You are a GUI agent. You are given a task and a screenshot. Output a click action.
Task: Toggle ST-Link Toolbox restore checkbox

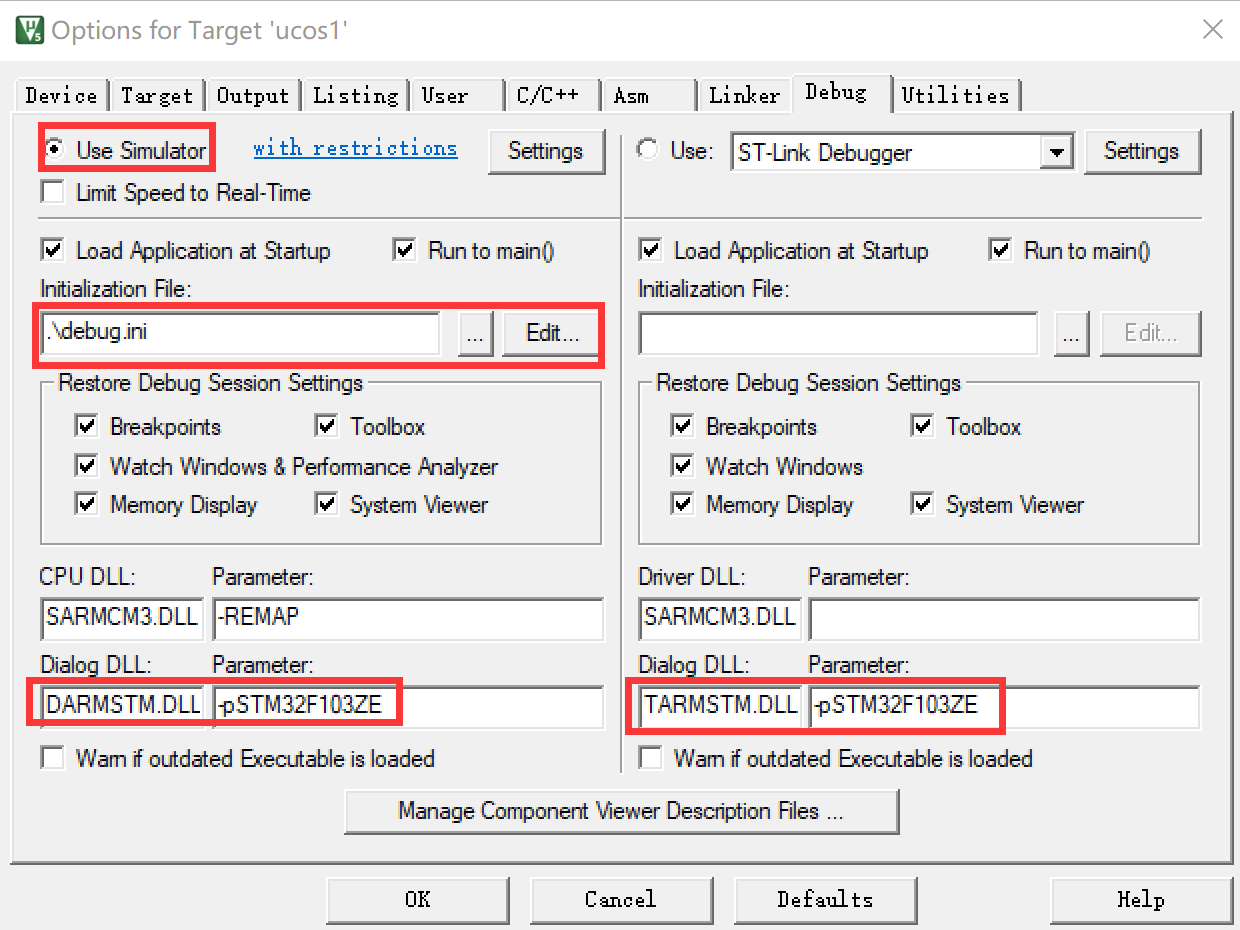923,427
